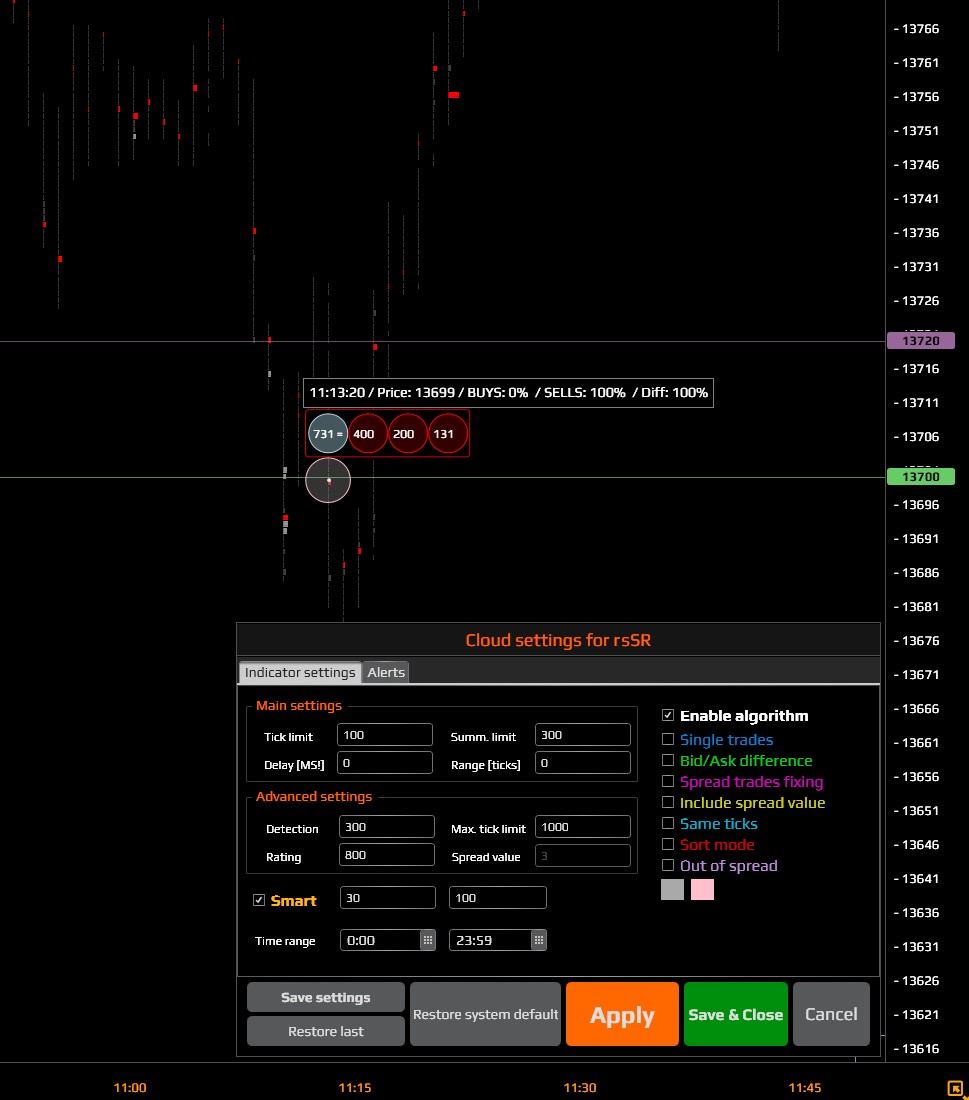The height and width of the screenshot is (1100, 969).
Task: Click the Tick limit input field
Action: pos(385,736)
